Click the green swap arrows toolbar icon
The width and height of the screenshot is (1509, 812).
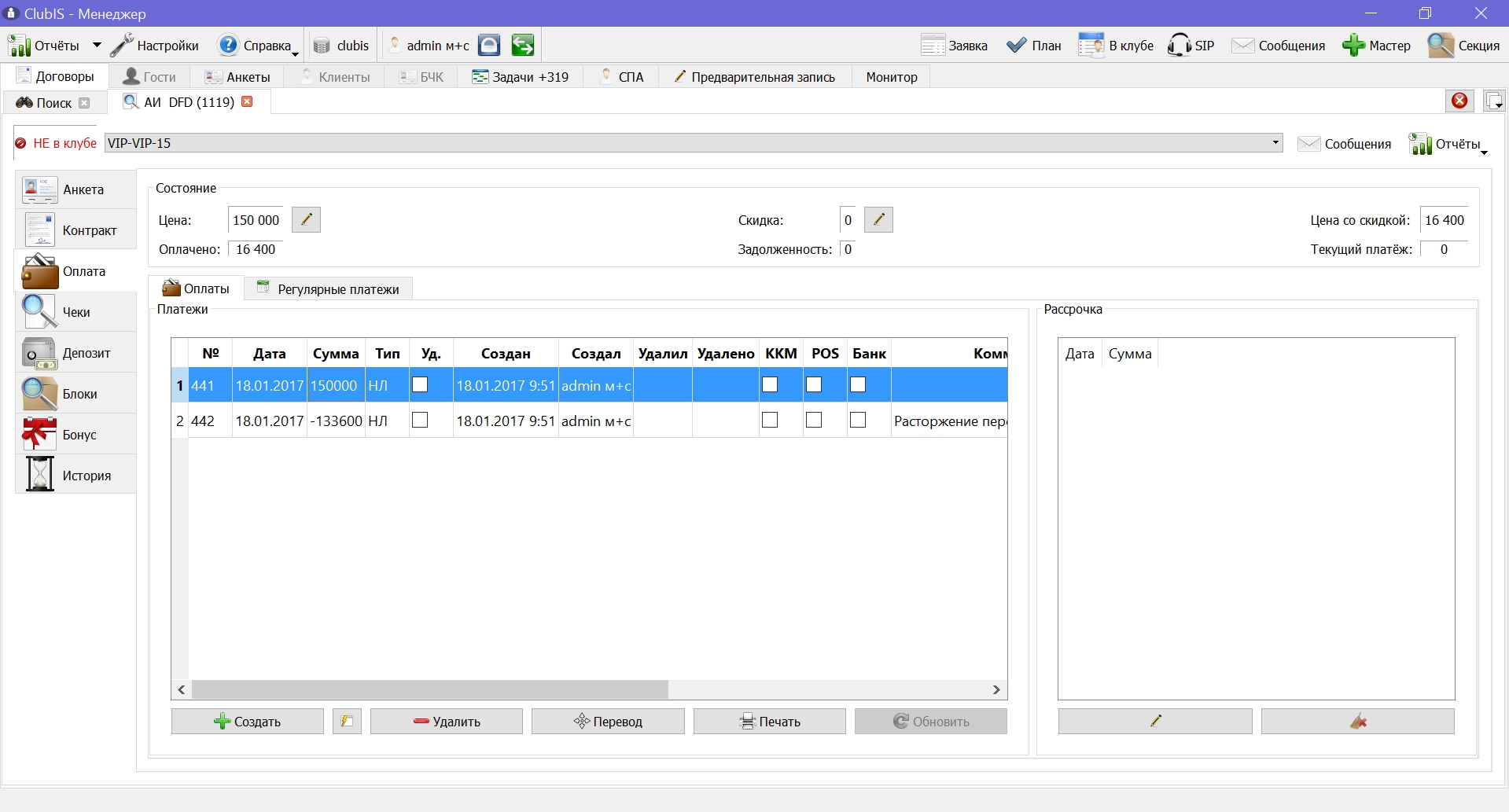522,46
